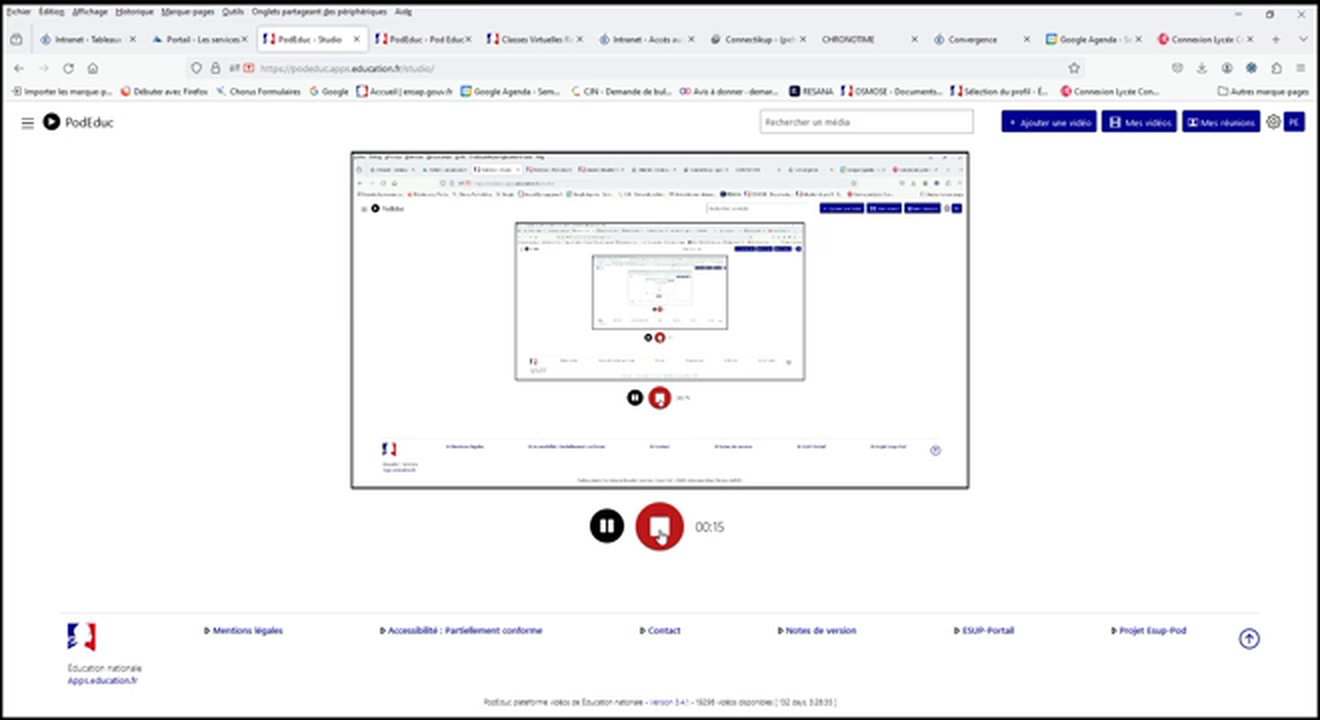Open the PE profile avatar menu

click(x=1296, y=121)
